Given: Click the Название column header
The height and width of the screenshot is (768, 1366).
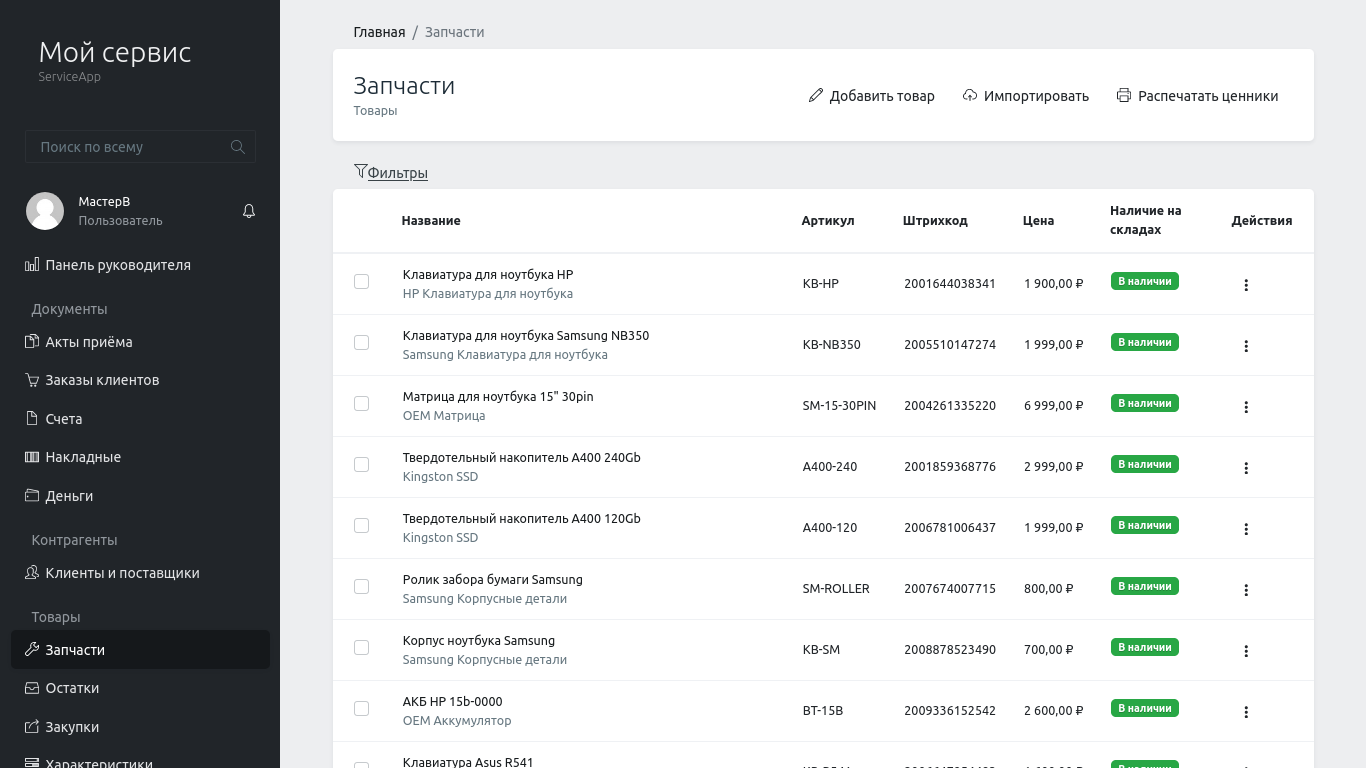Looking at the screenshot, I should point(431,221).
